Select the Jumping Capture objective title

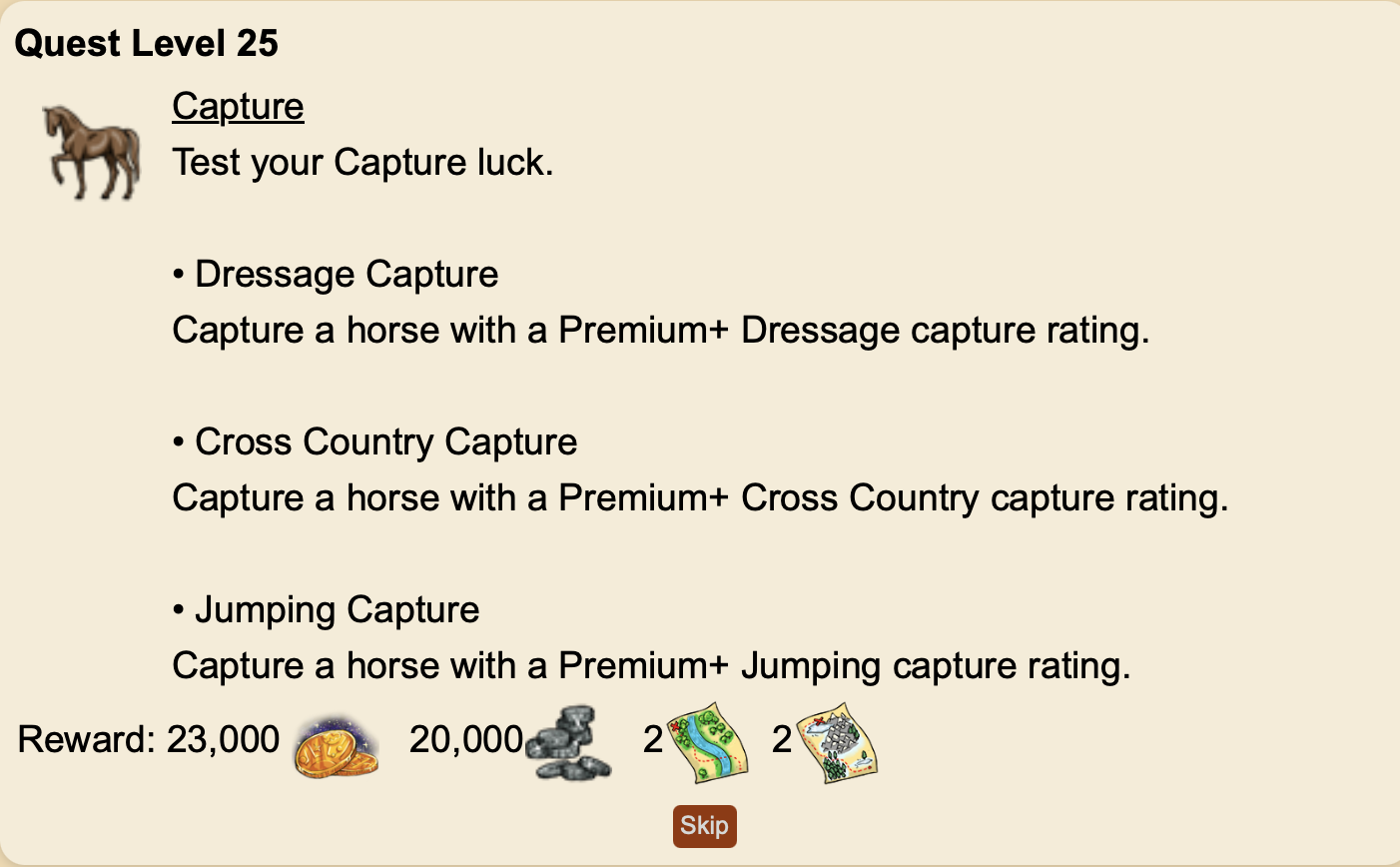pyautogui.click(x=337, y=609)
